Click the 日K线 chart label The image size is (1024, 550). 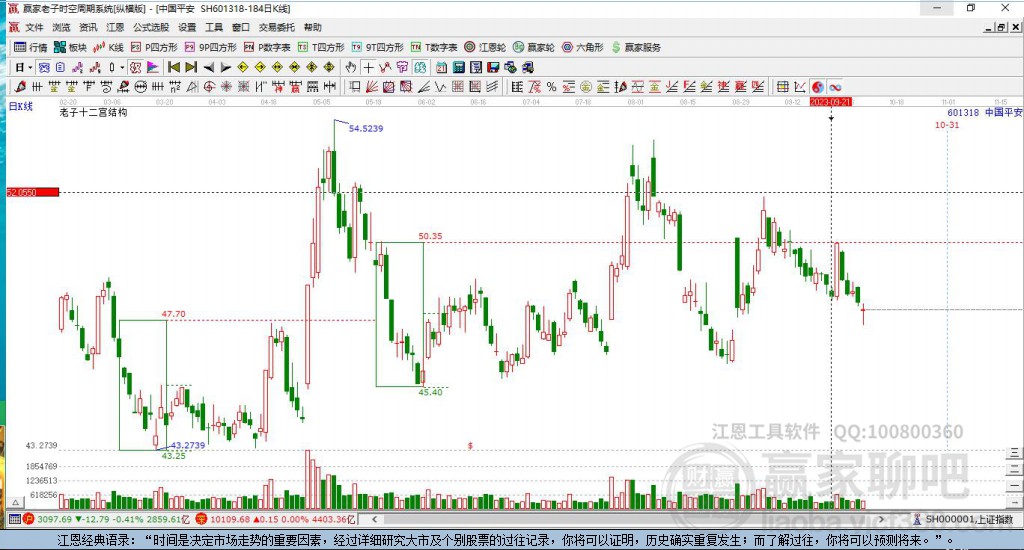[21, 106]
